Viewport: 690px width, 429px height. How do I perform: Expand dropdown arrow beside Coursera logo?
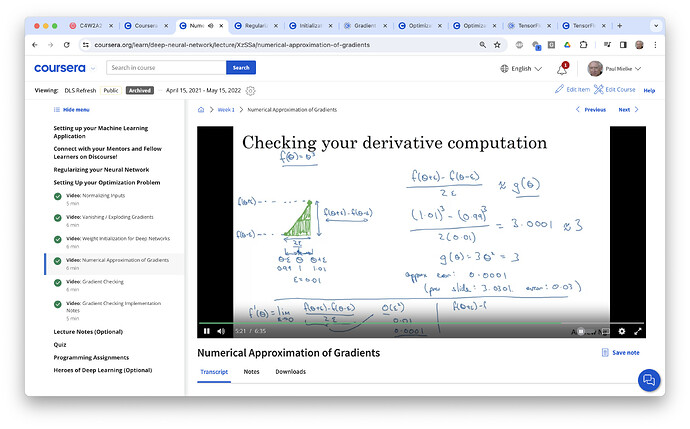tap(93, 69)
